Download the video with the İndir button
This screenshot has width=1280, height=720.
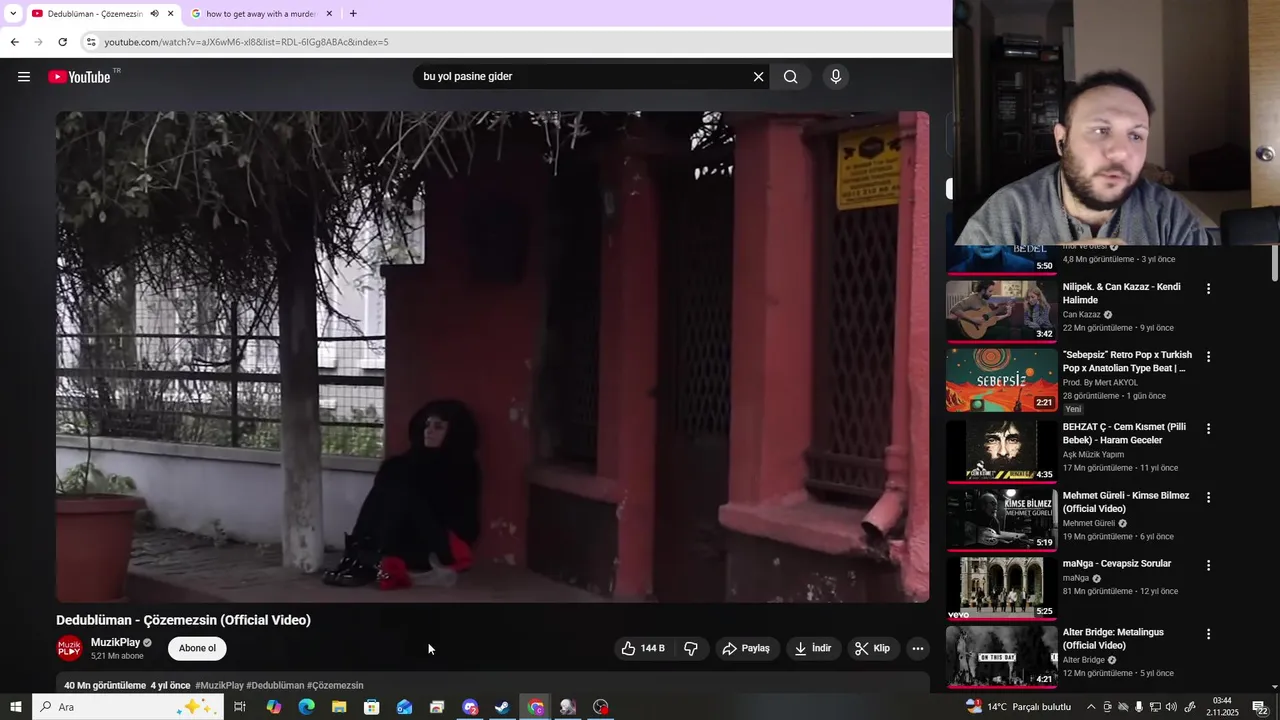tap(813, 648)
